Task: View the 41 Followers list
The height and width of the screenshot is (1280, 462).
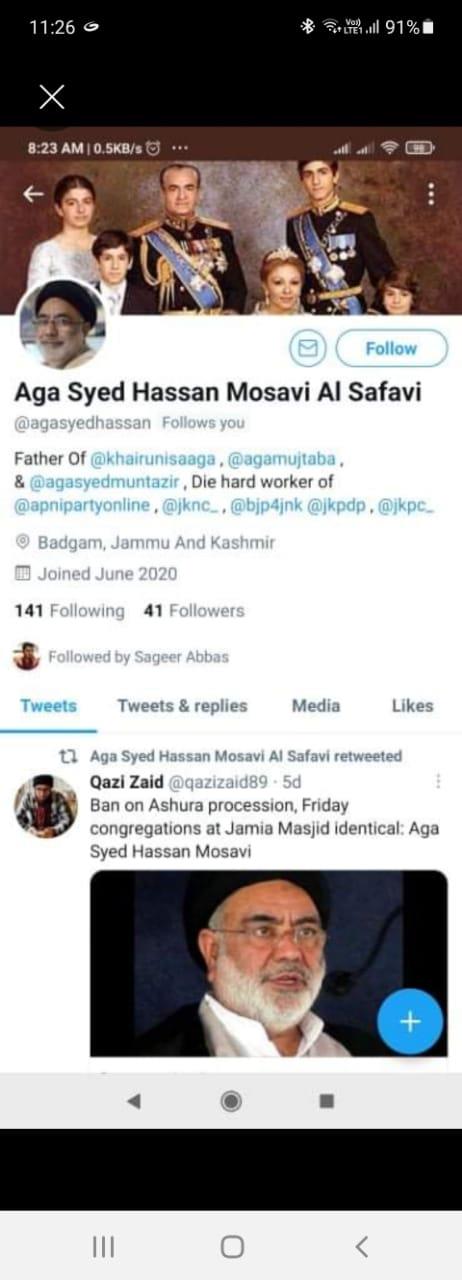Action: 194,611
